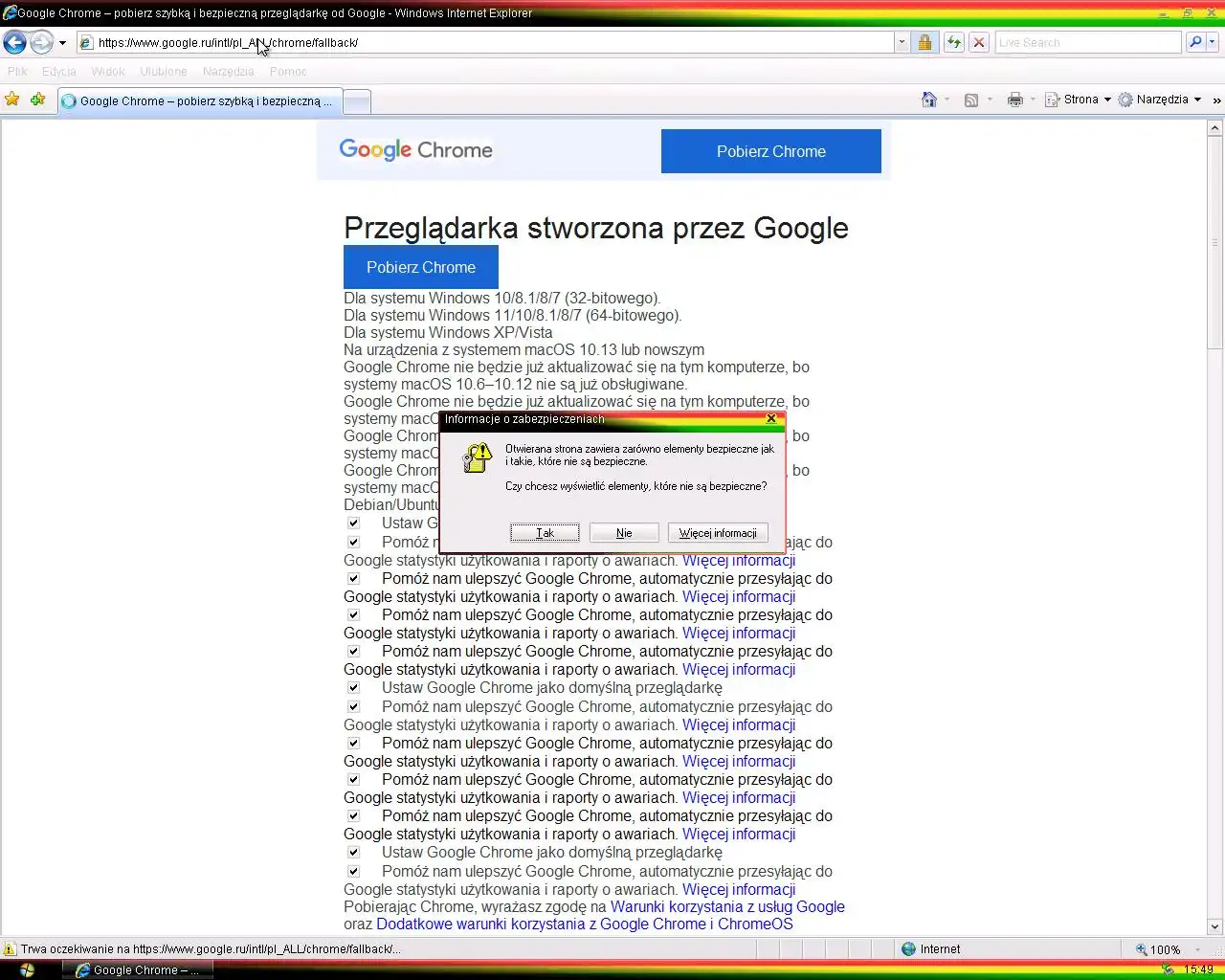Viewport: 1225px width, 980px height.
Task: Open search provider options dropdown
Action: point(1212,42)
